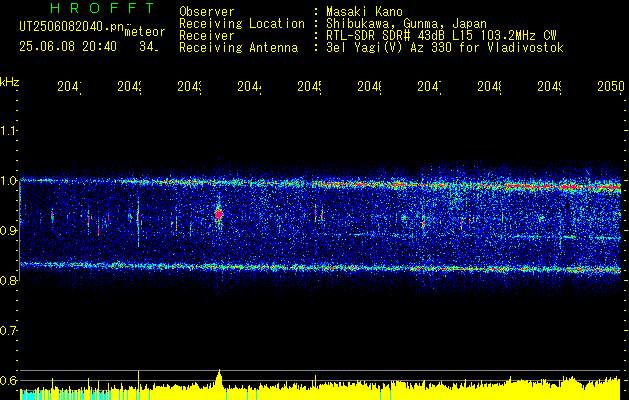
Task: Click the bright pink meteor echo blob
Action: [x=219, y=214]
